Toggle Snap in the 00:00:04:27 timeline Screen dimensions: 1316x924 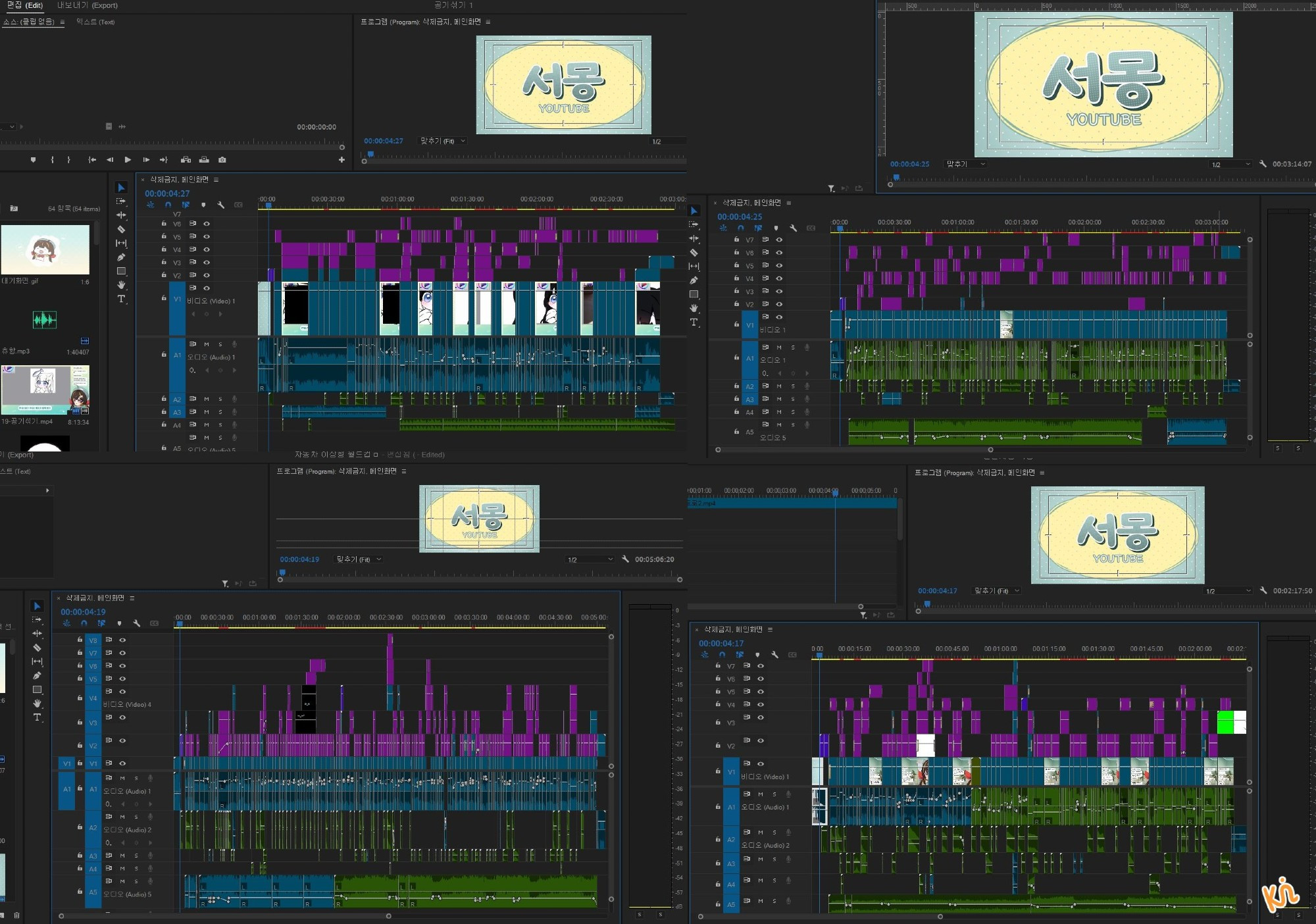click(168, 205)
